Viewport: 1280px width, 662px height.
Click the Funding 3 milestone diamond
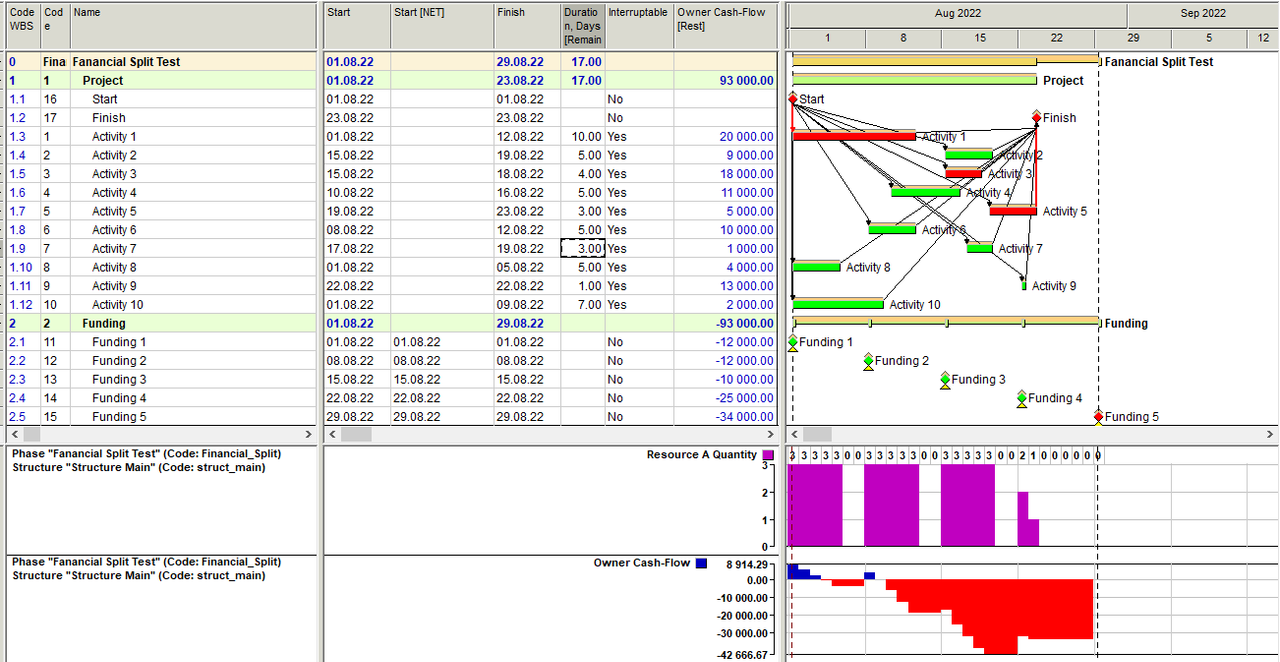945,379
